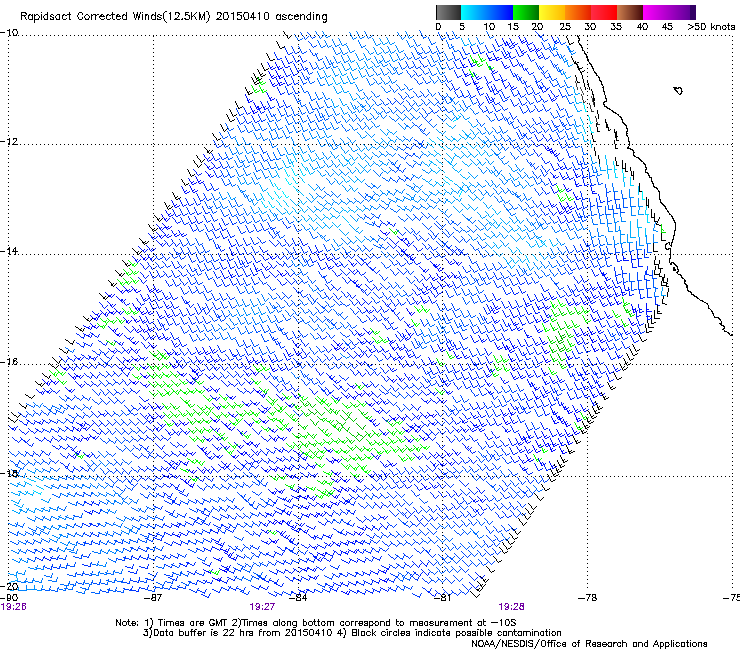Pick the brown 35-40 knots legend segment

click(x=630, y=12)
